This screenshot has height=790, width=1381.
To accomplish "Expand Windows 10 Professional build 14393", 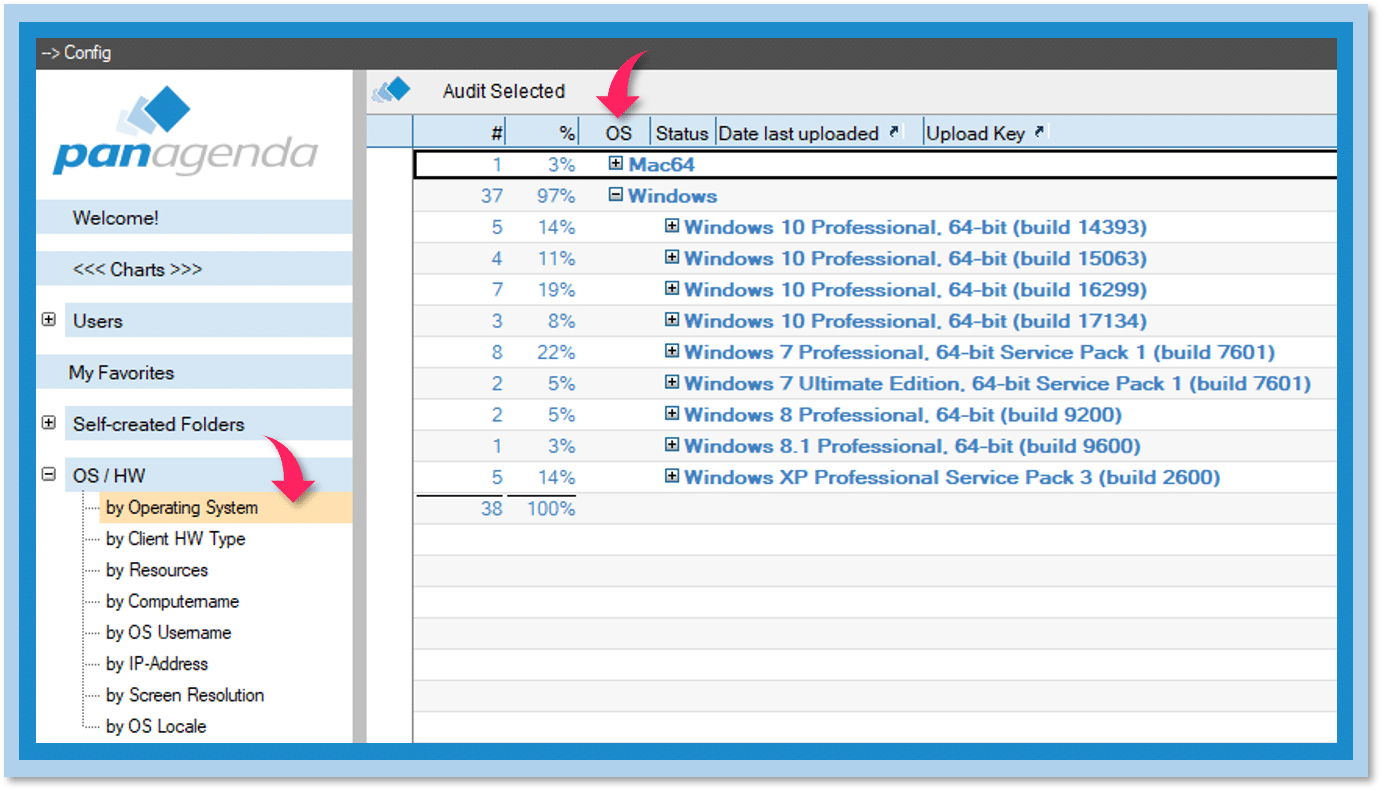I will point(672,227).
